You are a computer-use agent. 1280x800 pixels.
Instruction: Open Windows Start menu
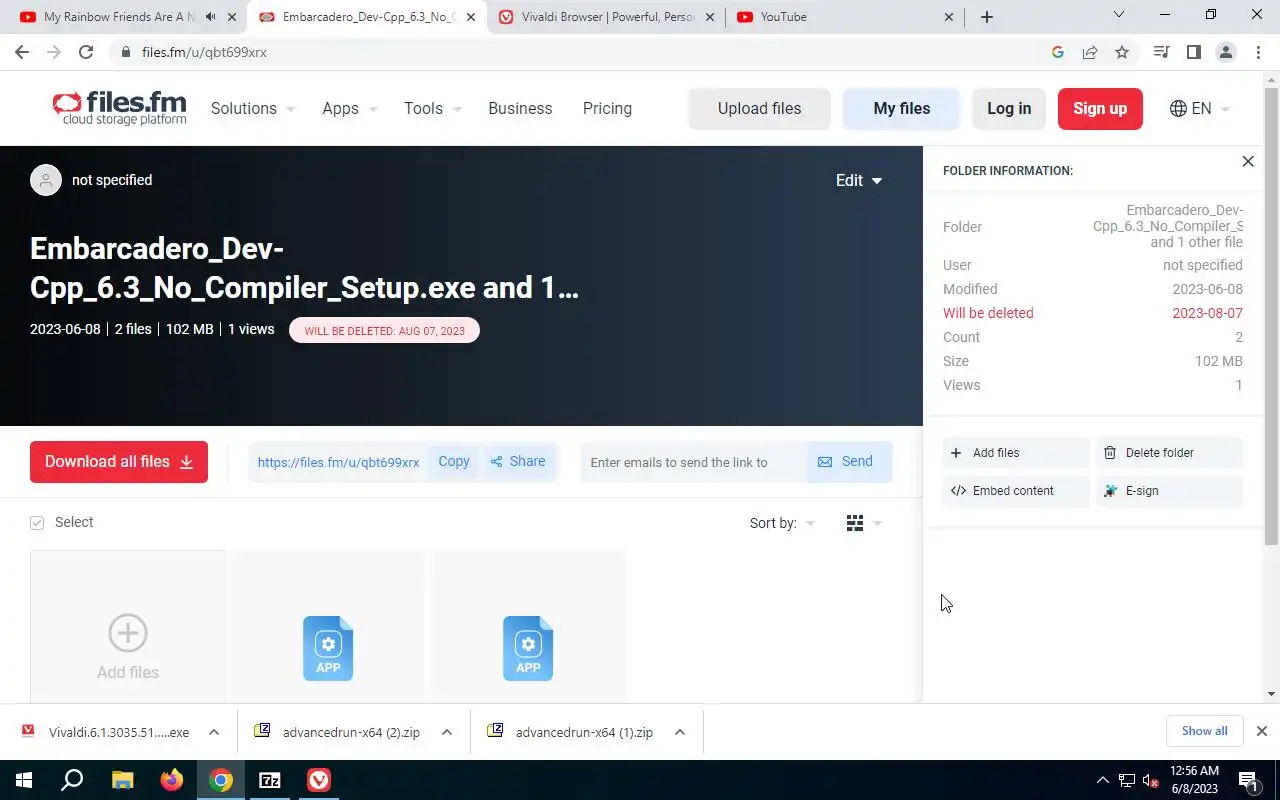pos(24,780)
